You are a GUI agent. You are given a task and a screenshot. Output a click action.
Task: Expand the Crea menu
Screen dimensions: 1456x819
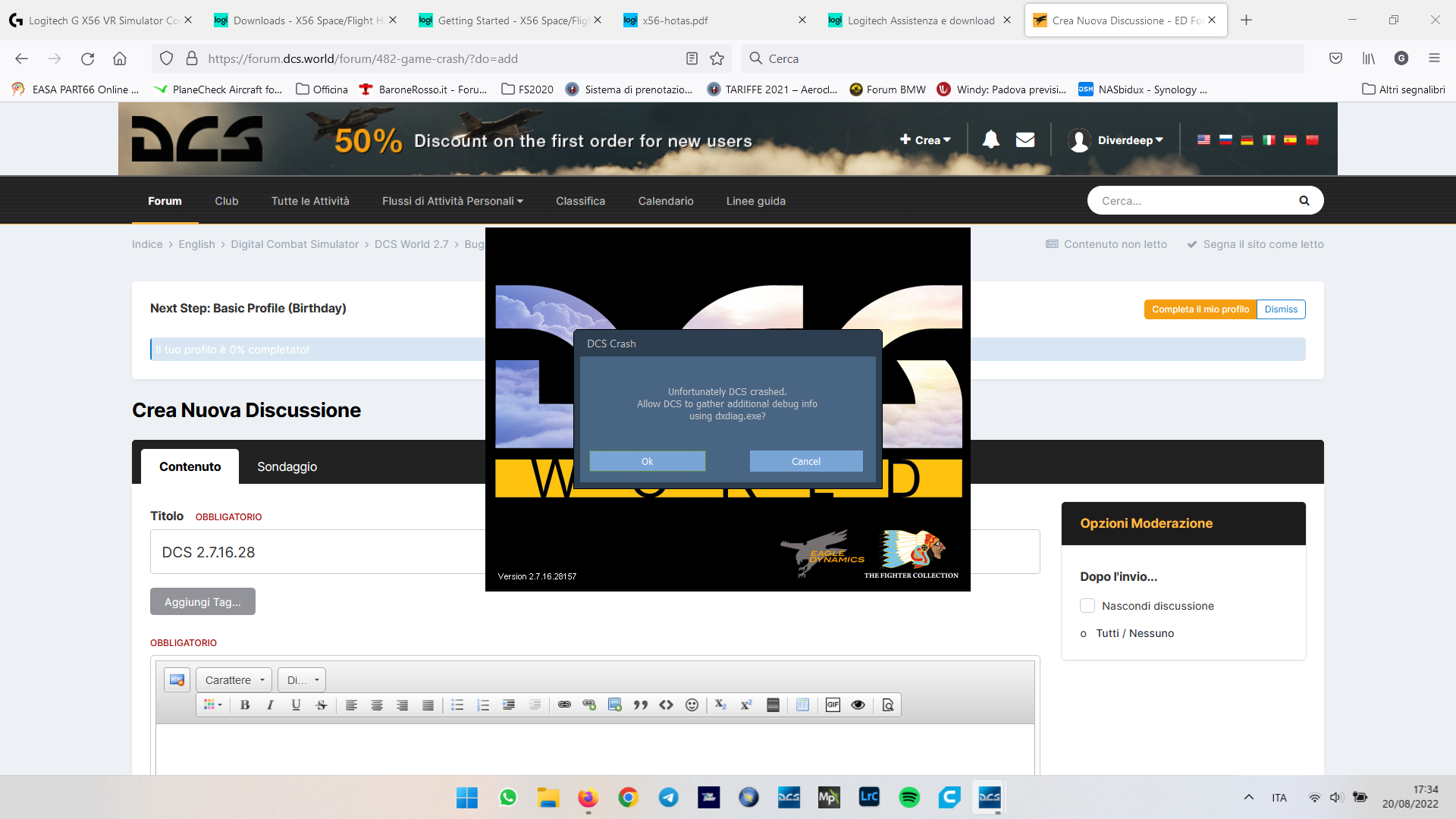pyautogui.click(x=925, y=140)
